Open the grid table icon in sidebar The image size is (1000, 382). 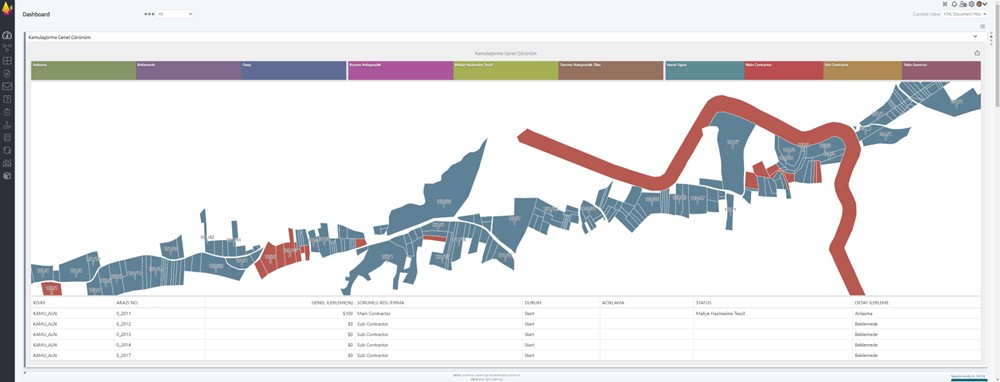(x=7, y=61)
